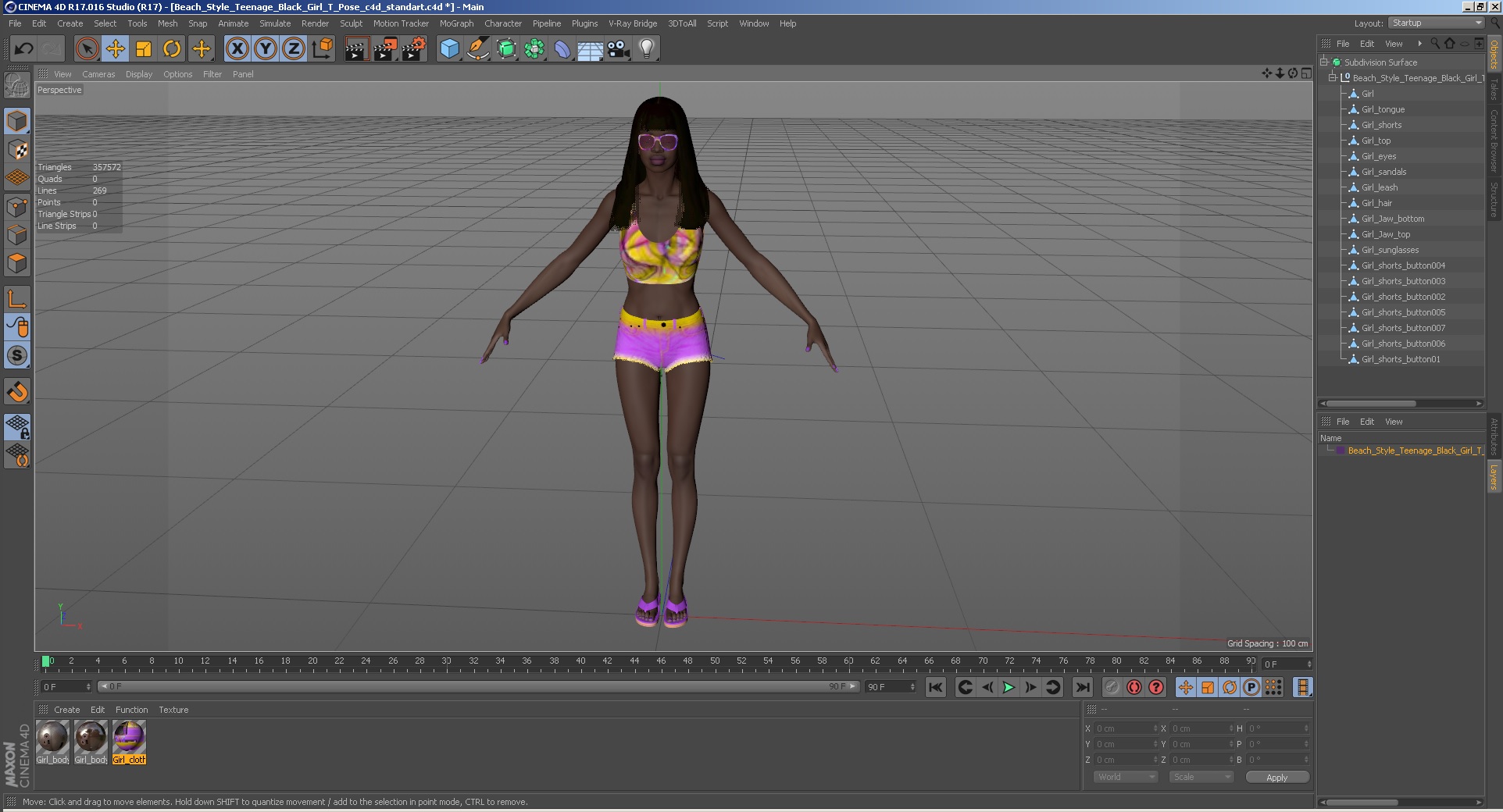1503x812 pixels.
Task: Collapse the Subdivision Surface tree node
Action: [x=1324, y=62]
